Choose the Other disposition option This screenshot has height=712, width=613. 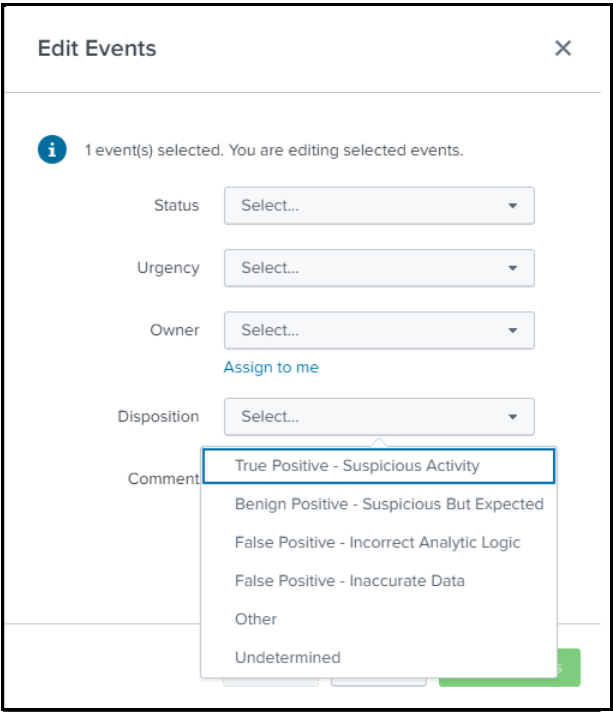pos(379,619)
